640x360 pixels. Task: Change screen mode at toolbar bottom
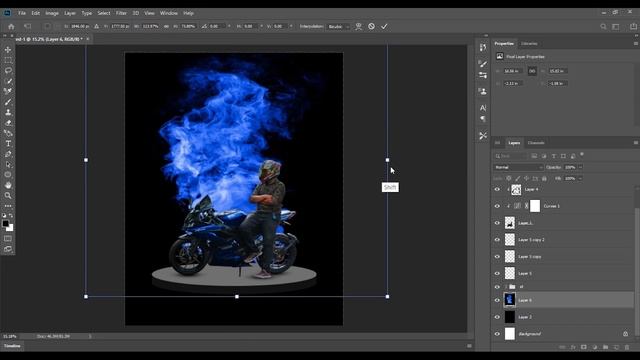pyautogui.click(x=8, y=249)
